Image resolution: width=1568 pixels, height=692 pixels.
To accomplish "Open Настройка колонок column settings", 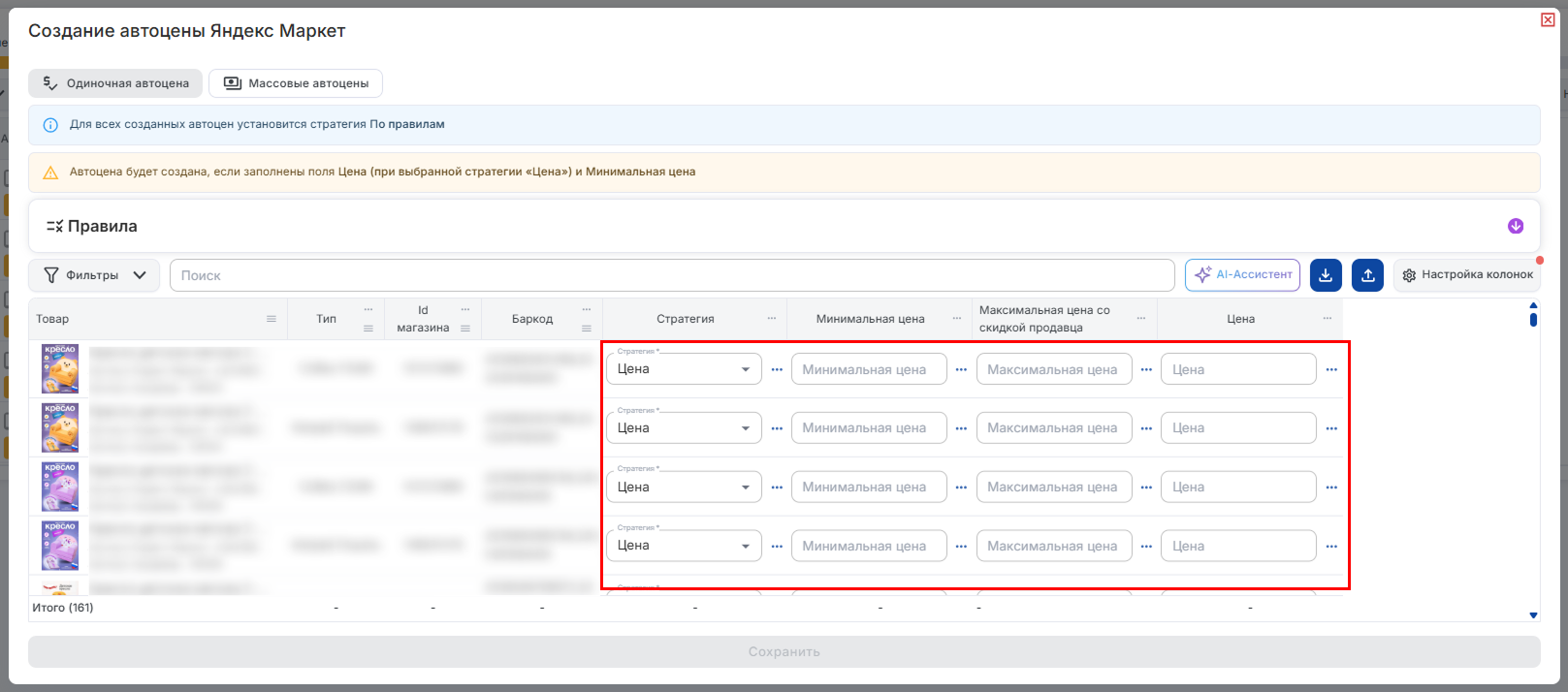I will [x=1467, y=275].
